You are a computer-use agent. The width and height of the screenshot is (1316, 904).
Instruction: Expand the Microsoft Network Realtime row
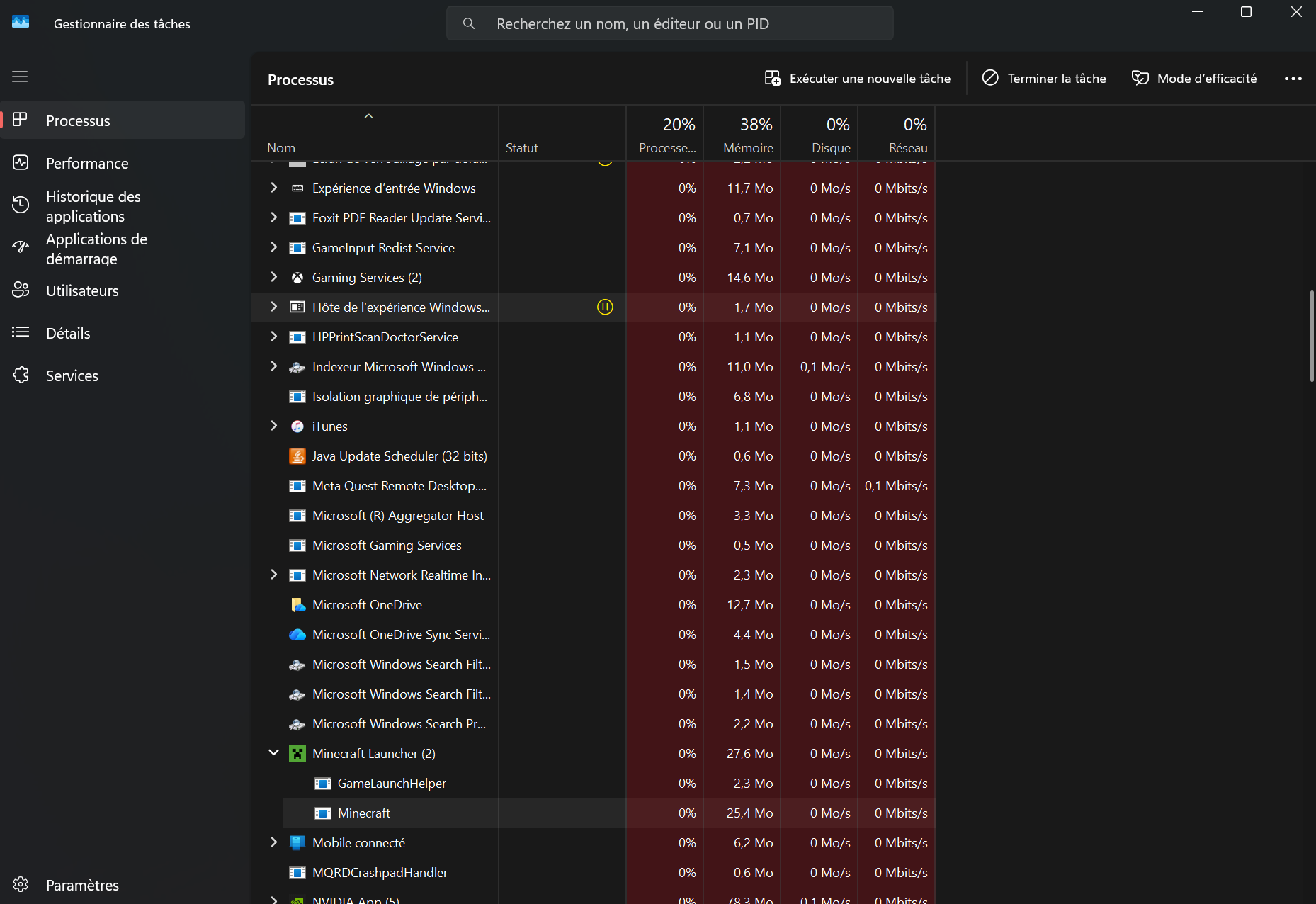(x=273, y=575)
